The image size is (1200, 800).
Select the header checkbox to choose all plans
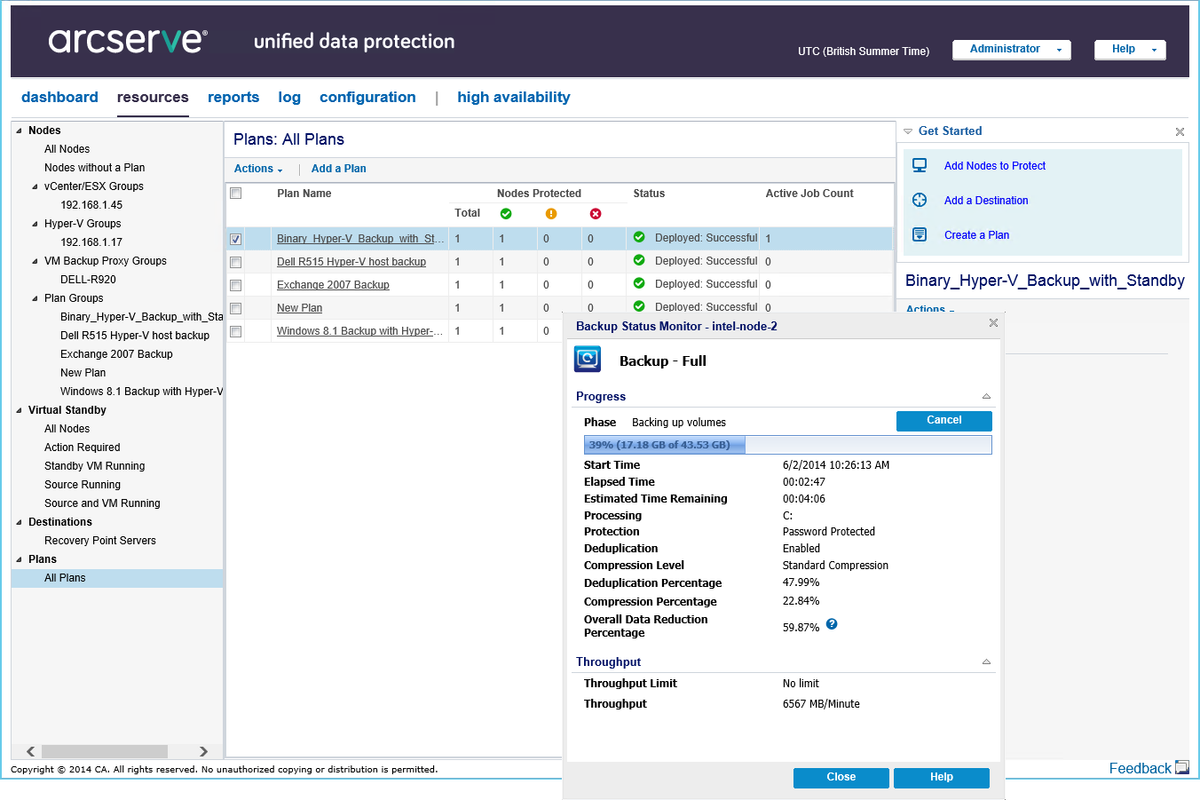[x=236, y=192]
